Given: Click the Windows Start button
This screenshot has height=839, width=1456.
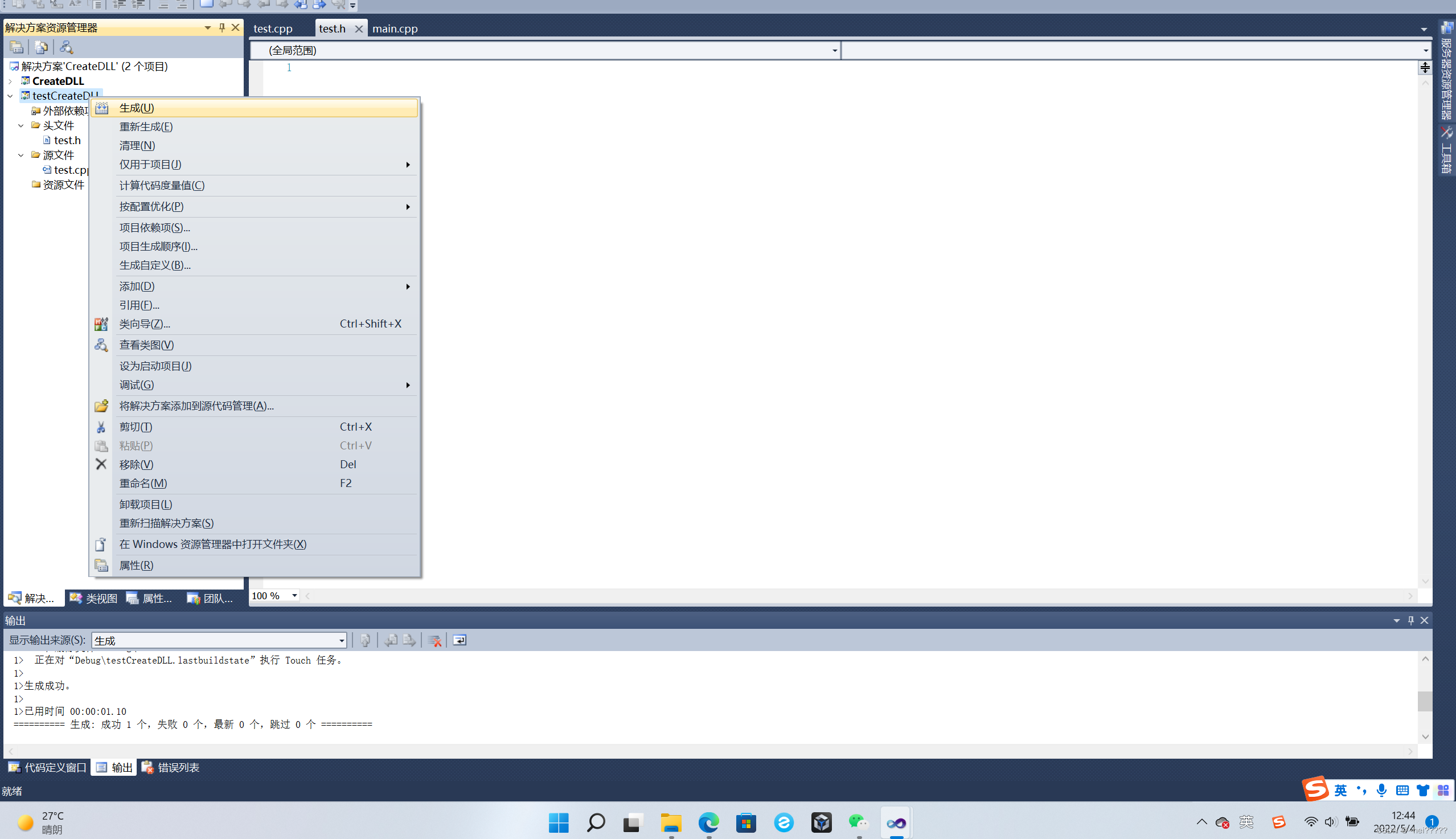Looking at the screenshot, I should point(559,822).
